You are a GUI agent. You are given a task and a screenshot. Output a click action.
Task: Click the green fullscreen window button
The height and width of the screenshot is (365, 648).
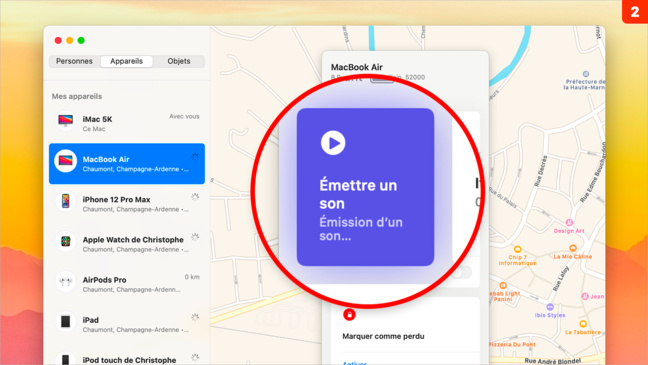point(81,40)
